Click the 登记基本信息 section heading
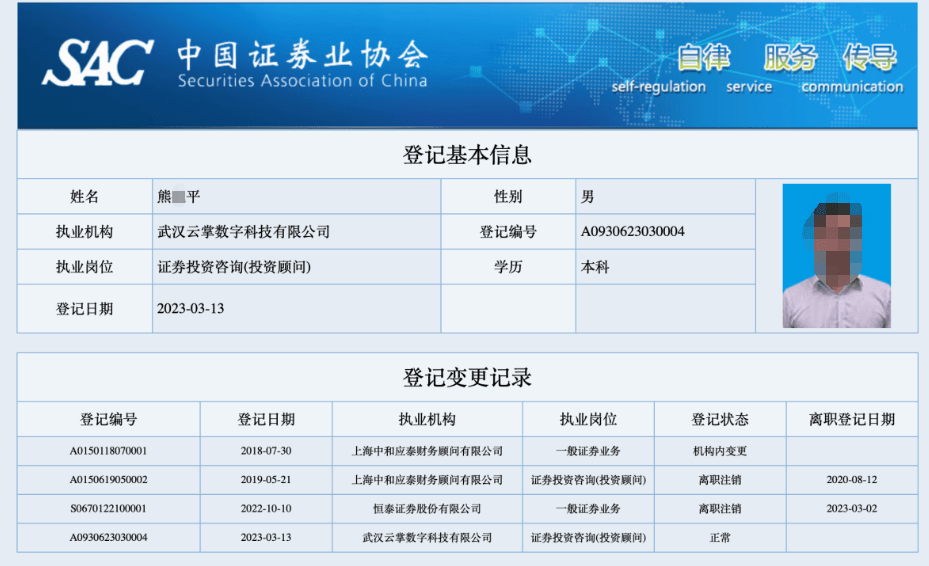The width and height of the screenshot is (929, 566). 467,155
